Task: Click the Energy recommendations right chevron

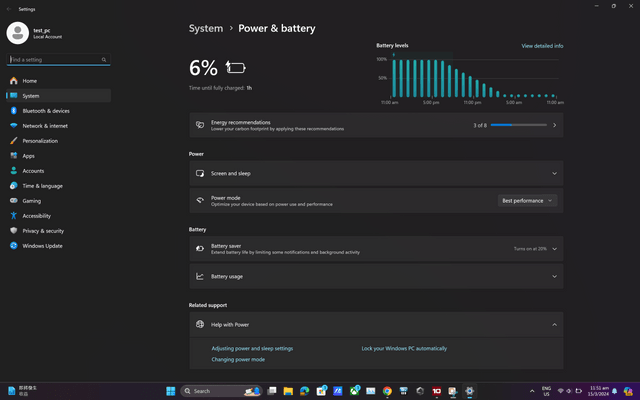Action: point(554,125)
